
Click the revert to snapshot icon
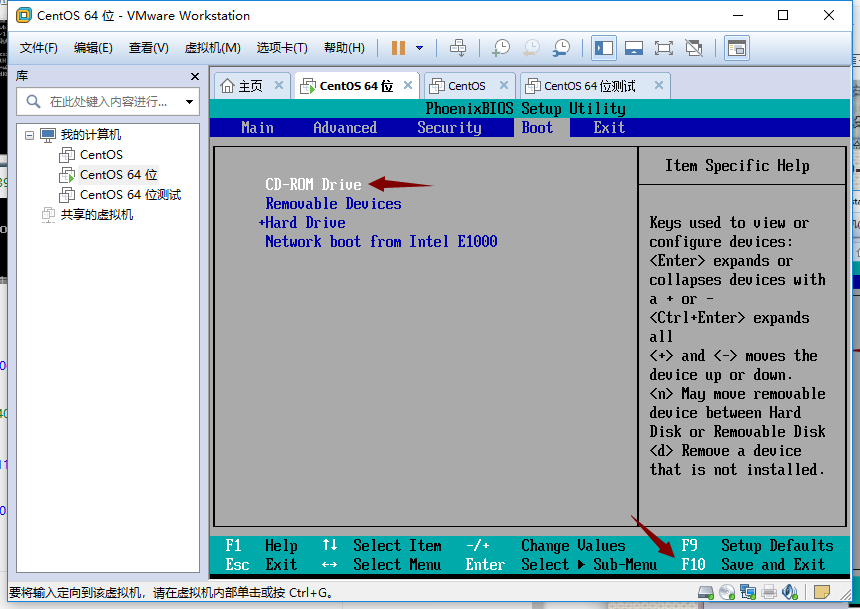531,48
